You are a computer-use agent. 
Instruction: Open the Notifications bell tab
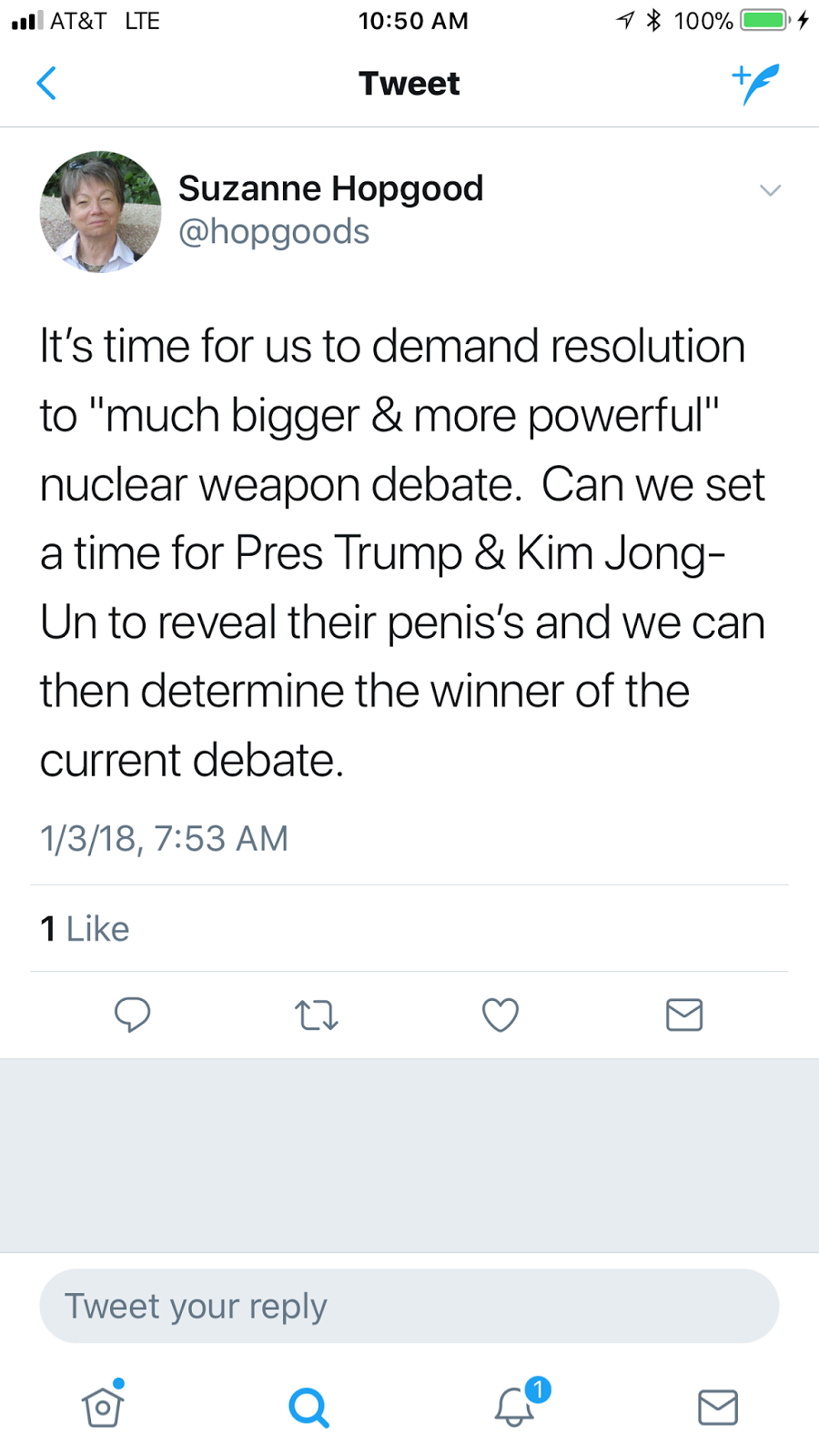coord(515,1406)
